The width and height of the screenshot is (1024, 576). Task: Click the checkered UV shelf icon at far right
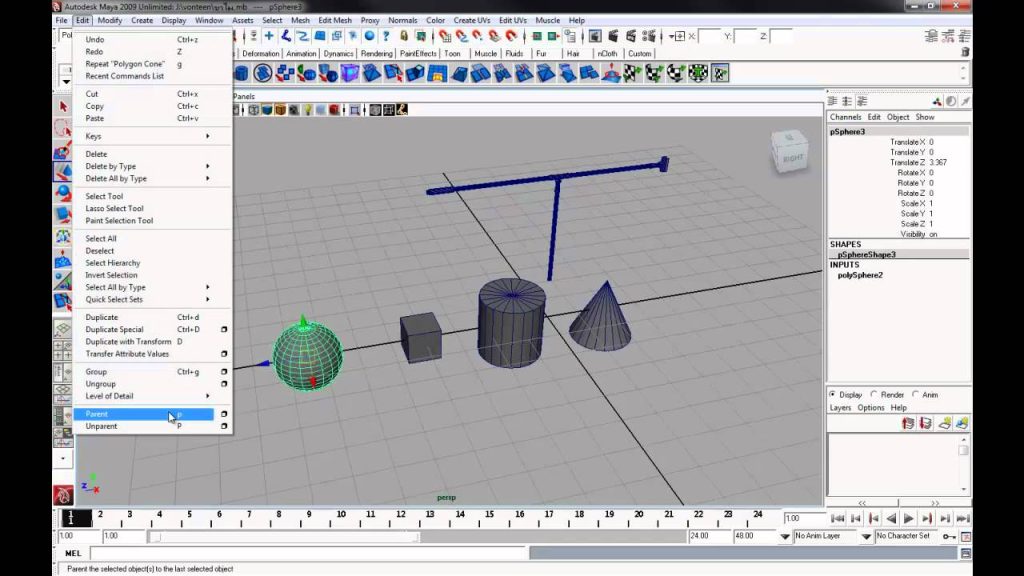[x=720, y=73]
